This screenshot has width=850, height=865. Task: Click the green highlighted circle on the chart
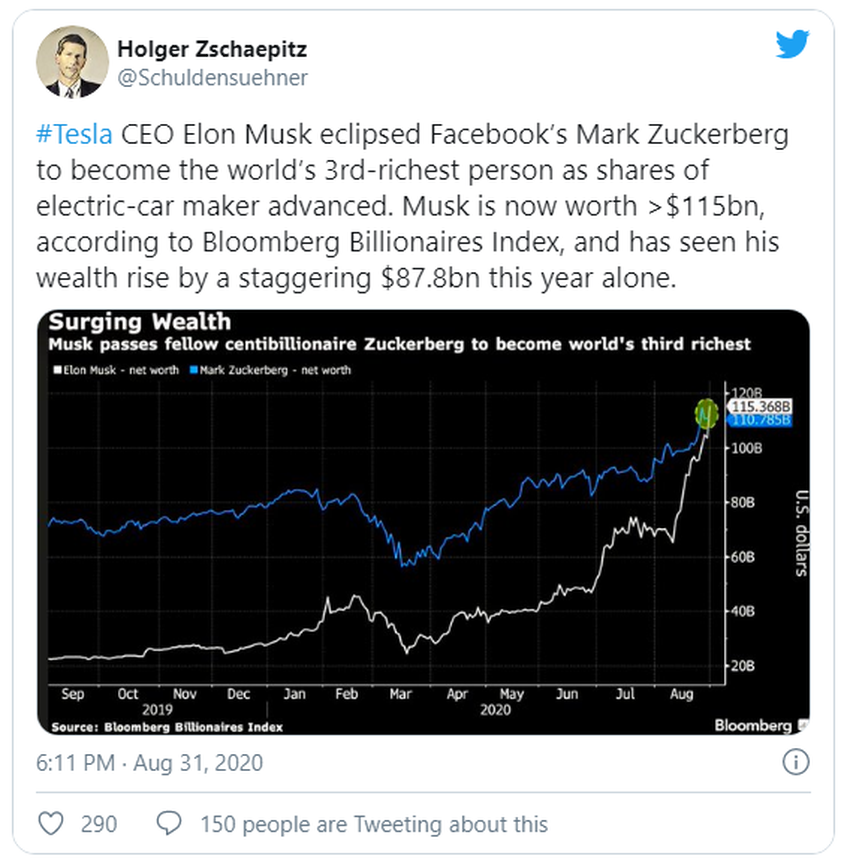pyautogui.click(x=708, y=411)
